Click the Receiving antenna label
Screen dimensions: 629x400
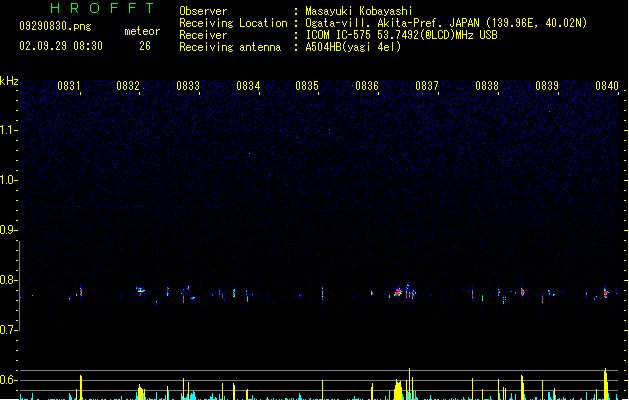tap(230, 47)
